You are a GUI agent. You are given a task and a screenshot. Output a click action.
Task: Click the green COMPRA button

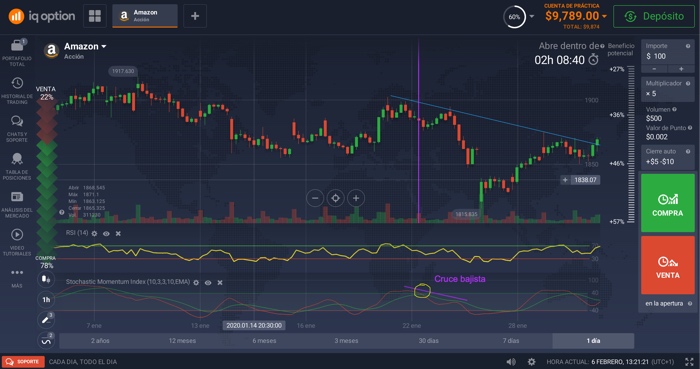coord(667,203)
